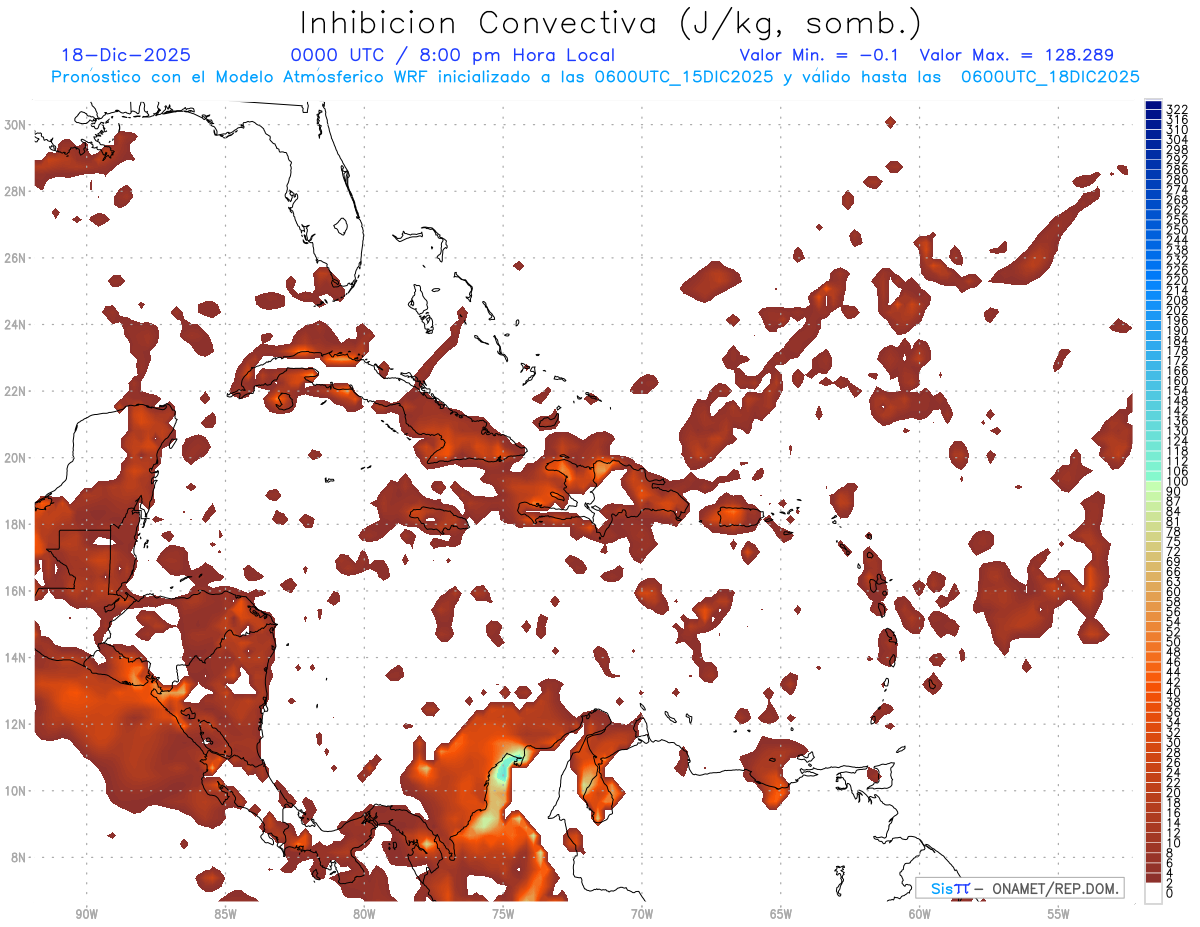The width and height of the screenshot is (1200, 927).
Task: Pick the pale green colorbar swatch beside 100
Action: 1154,484
